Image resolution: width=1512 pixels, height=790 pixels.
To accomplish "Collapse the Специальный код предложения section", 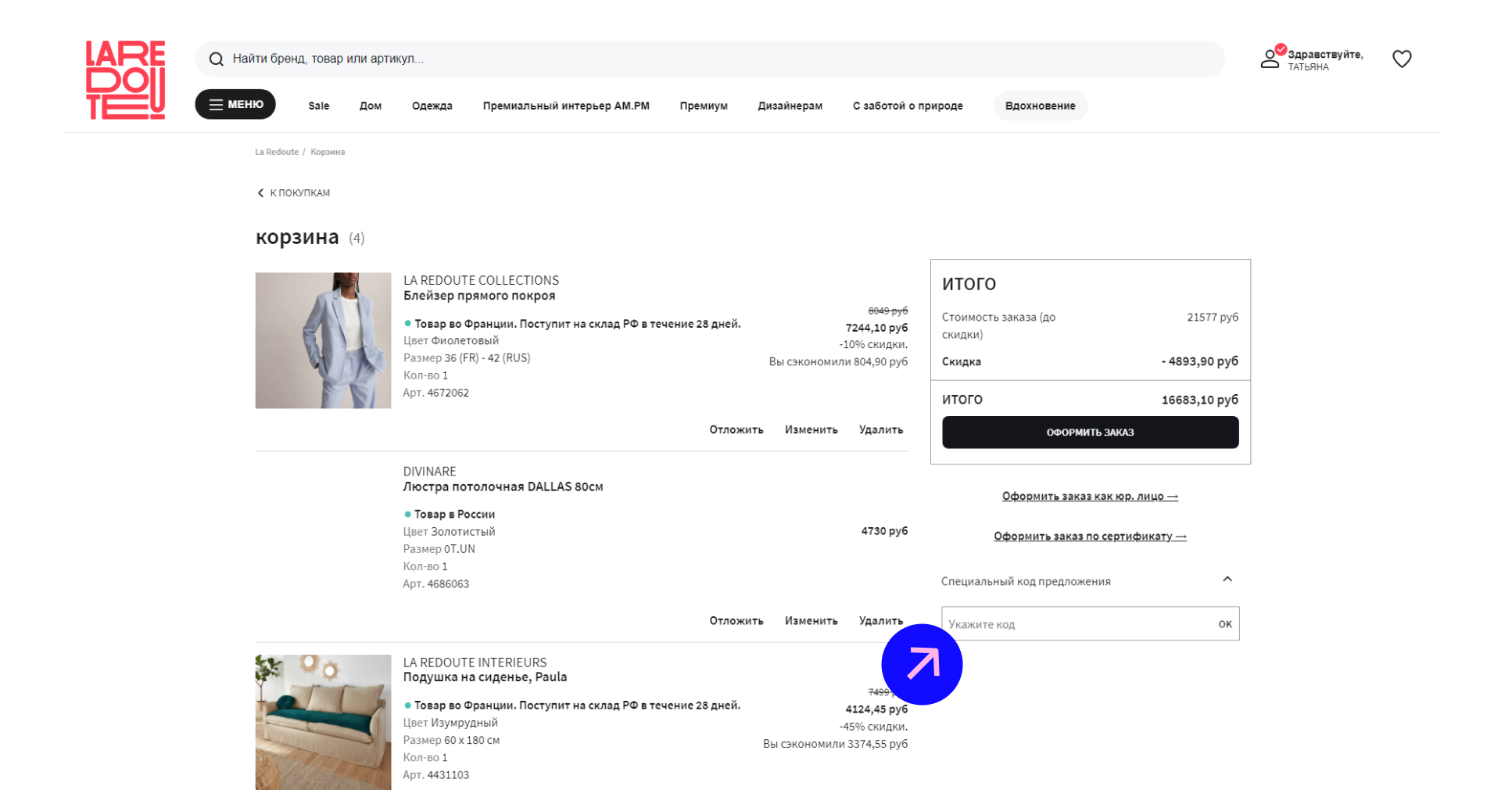I will point(1227,580).
